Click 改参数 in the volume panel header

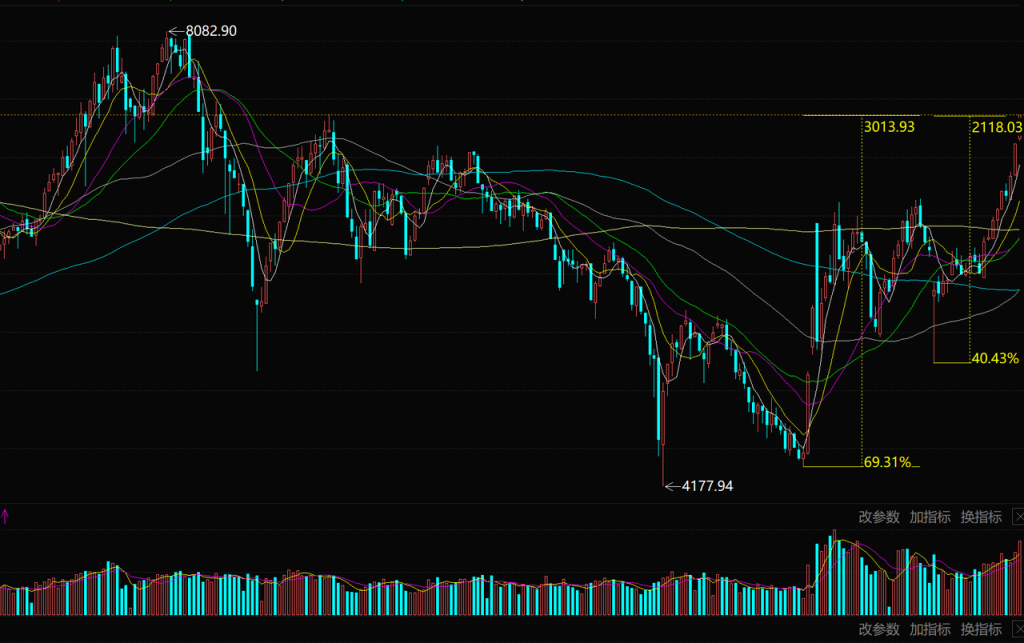pyautogui.click(x=879, y=517)
